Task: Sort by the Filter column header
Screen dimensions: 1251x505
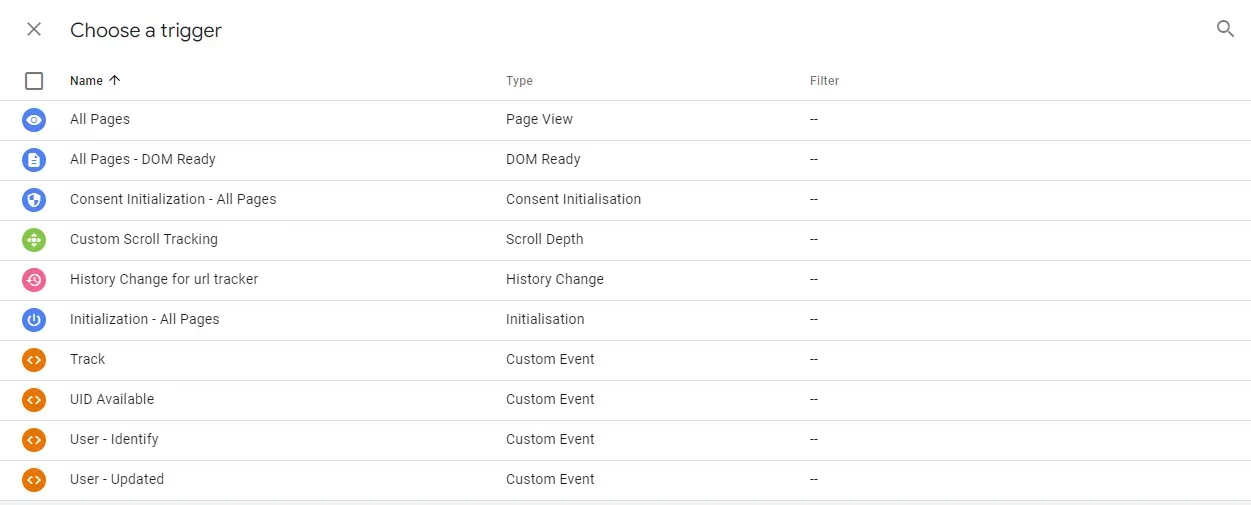Action: pos(824,81)
